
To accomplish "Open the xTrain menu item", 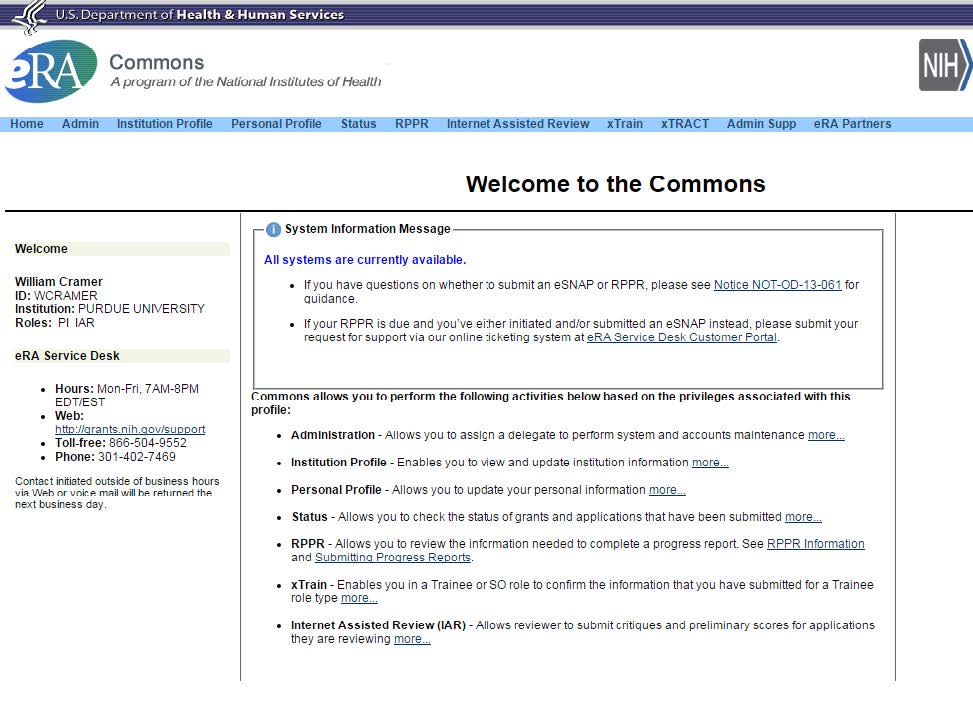I will point(625,123).
